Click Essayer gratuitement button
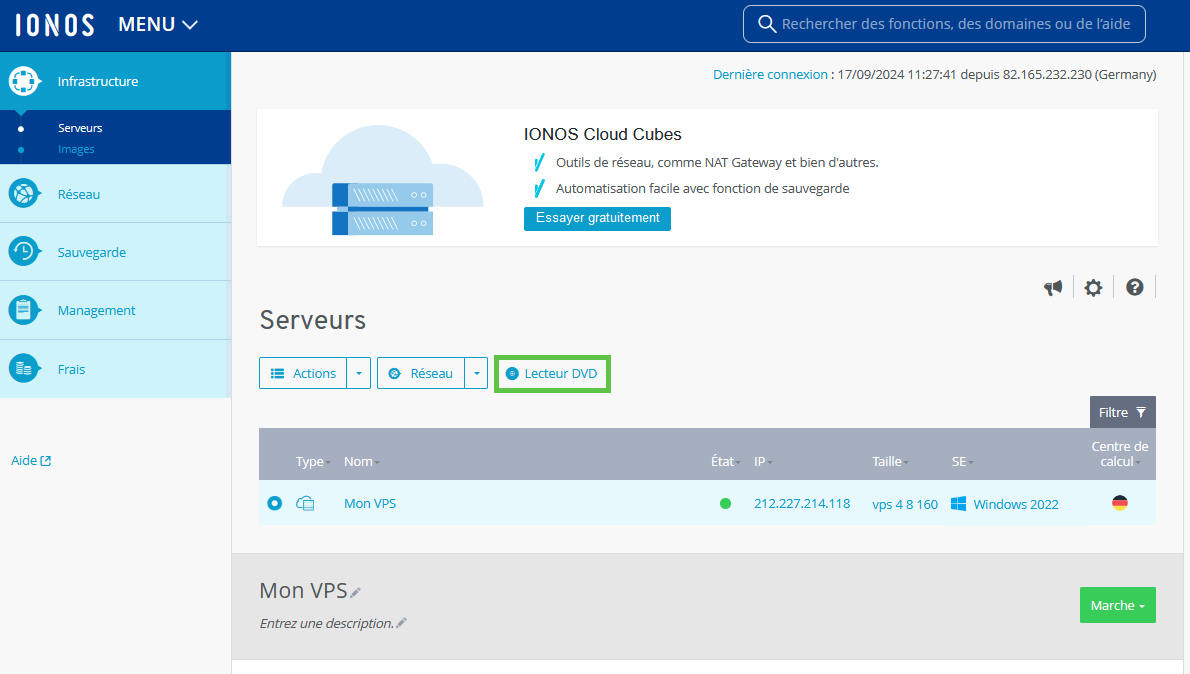This screenshot has height=674, width=1190. click(597, 219)
